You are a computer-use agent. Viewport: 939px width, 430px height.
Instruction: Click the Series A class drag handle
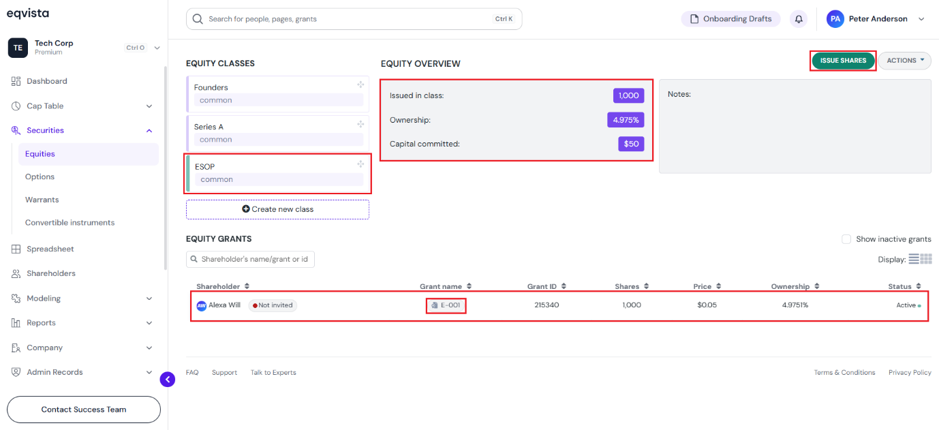coord(361,125)
